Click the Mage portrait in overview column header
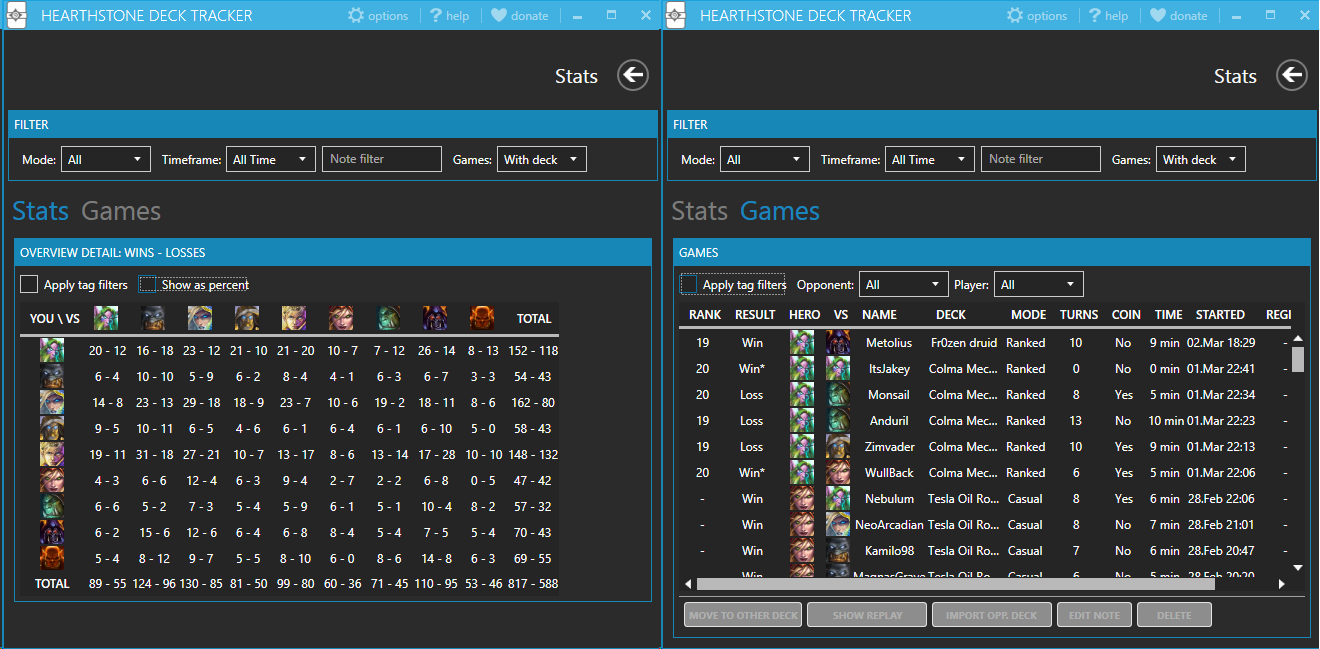Screen dimensions: 1320x649 200,318
